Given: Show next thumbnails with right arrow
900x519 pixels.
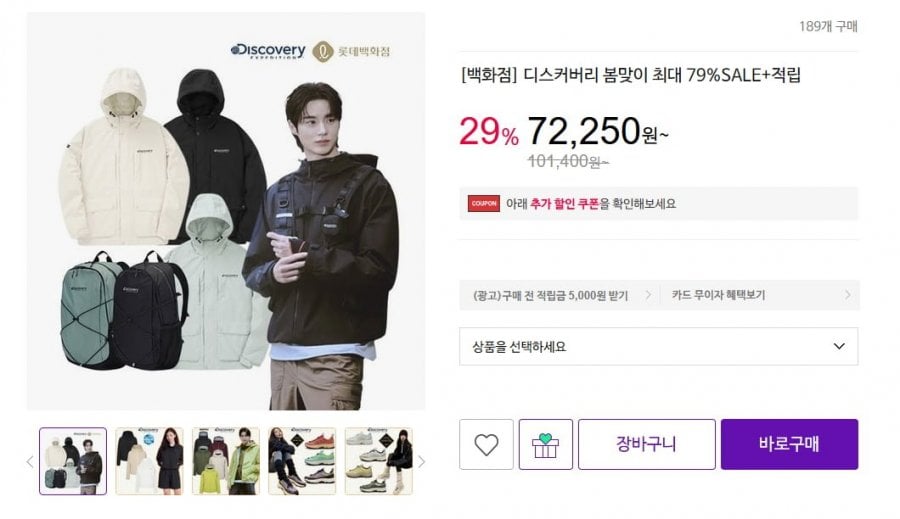Looking at the screenshot, I should click(x=421, y=462).
